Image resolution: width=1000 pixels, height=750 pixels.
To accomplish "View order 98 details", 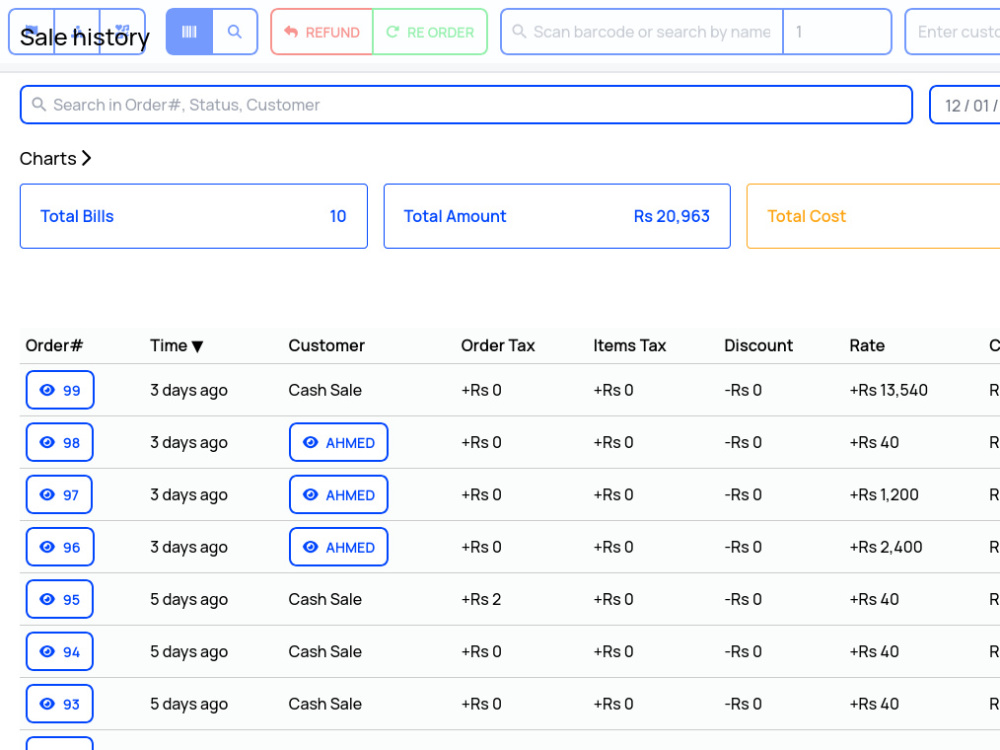I will click(59, 442).
